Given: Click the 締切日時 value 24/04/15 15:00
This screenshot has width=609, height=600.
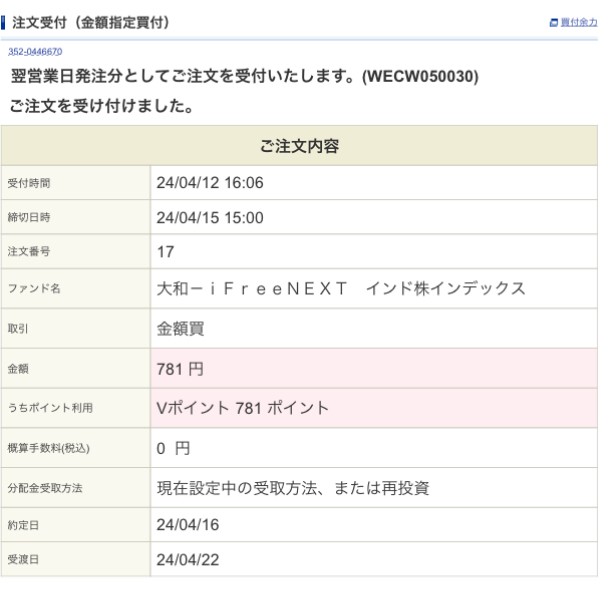Looking at the screenshot, I should [x=210, y=218].
